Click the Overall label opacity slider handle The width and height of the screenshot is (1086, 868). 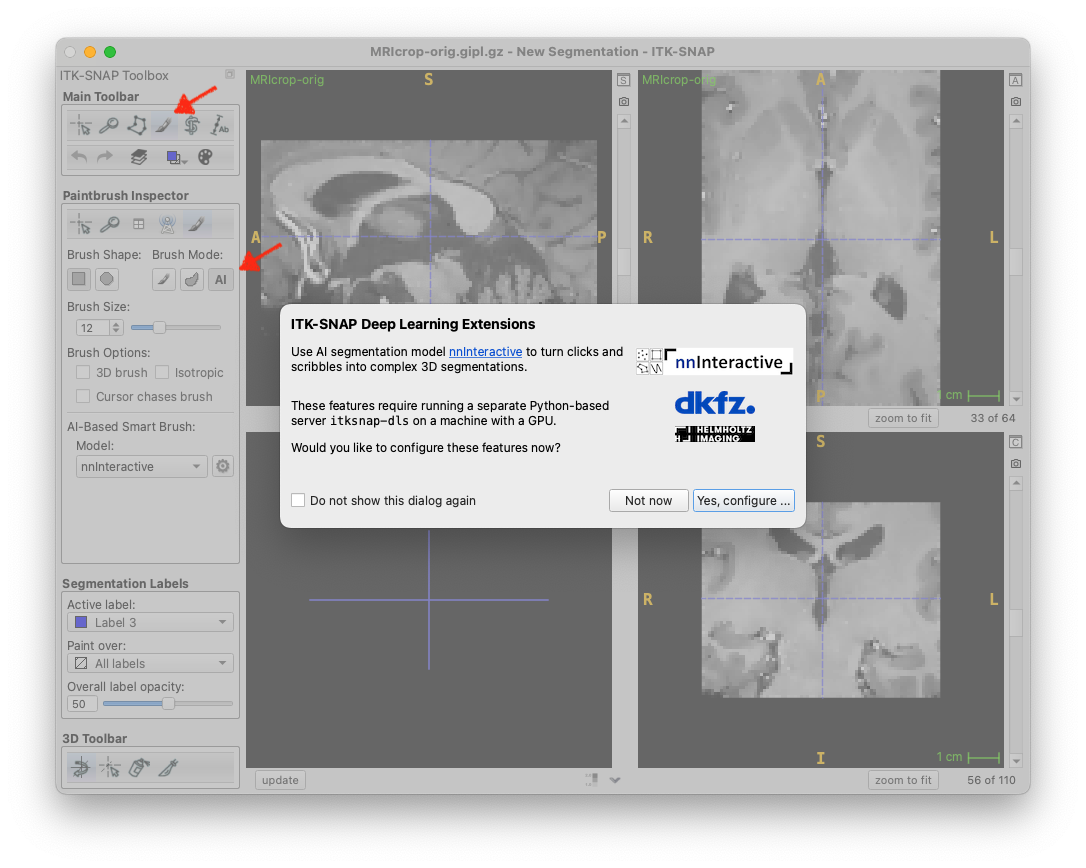point(168,703)
